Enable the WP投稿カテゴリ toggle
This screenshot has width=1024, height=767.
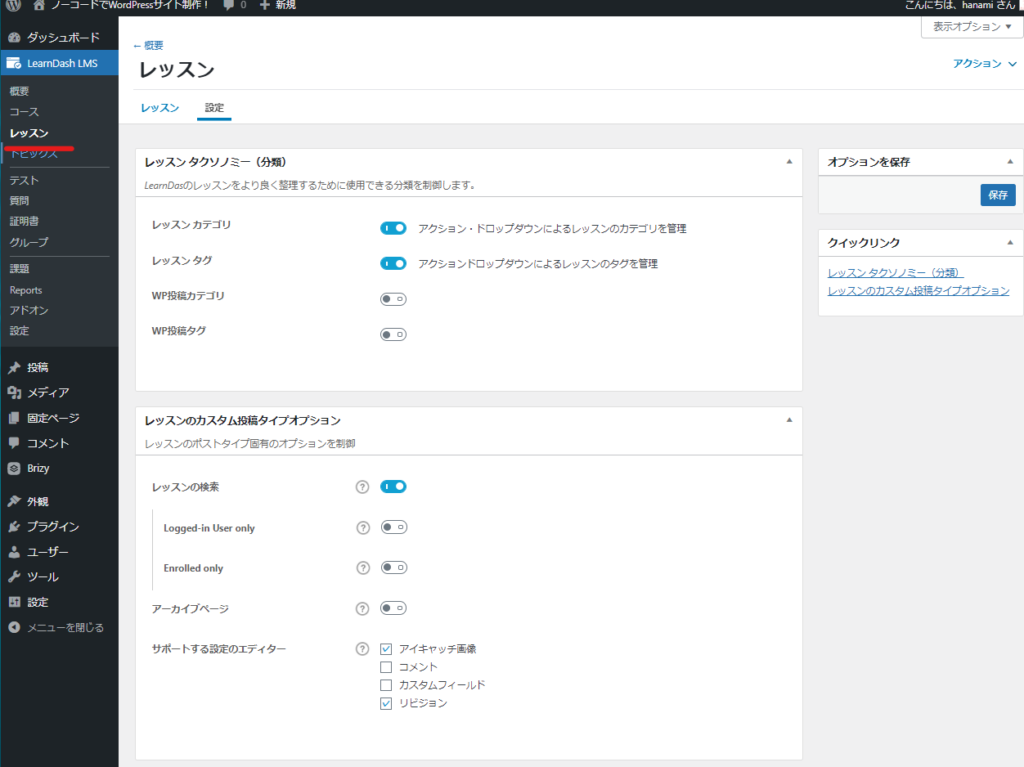tap(393, 299)
